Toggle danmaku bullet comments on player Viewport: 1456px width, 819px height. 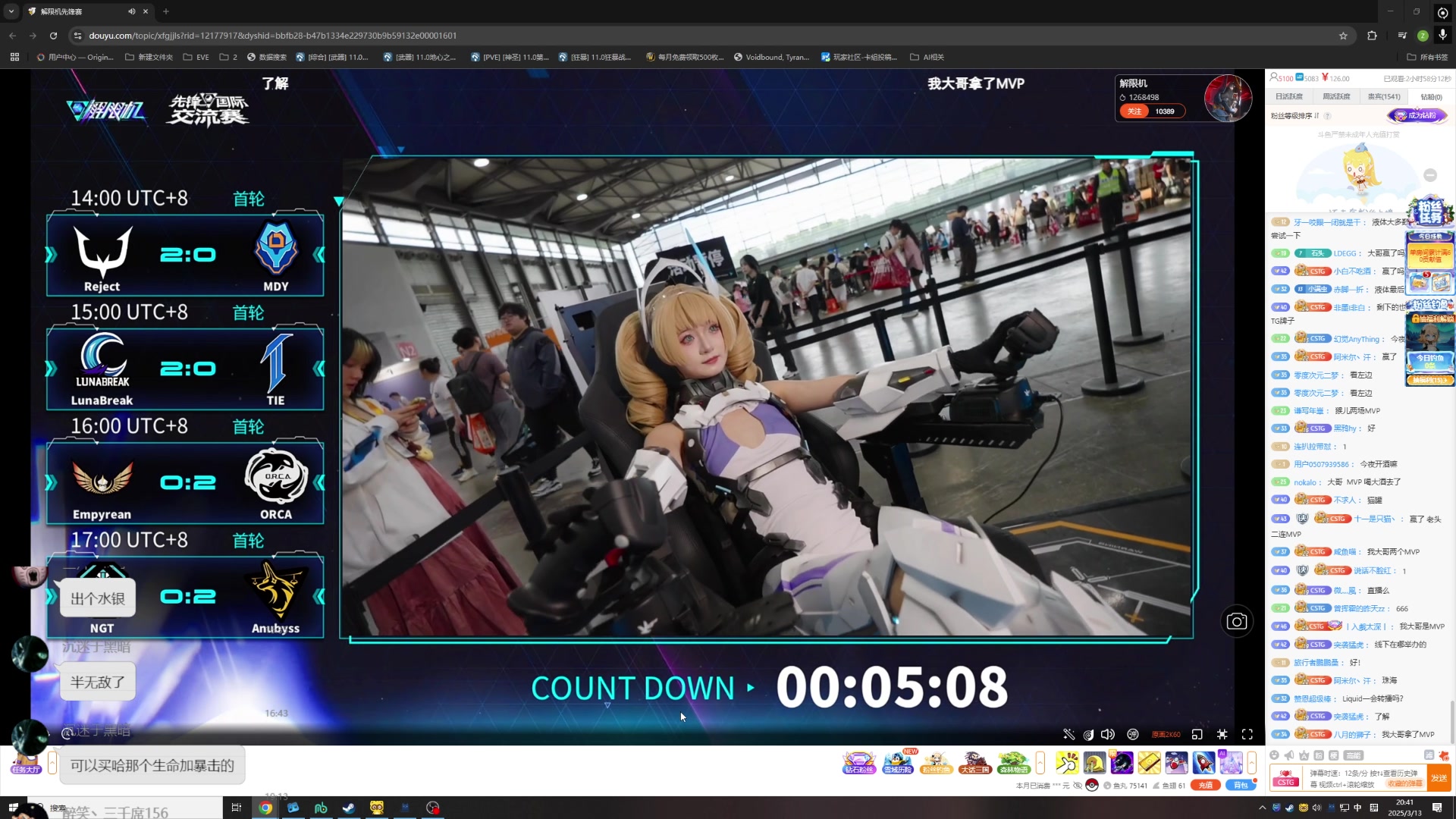coord(1133,734)
